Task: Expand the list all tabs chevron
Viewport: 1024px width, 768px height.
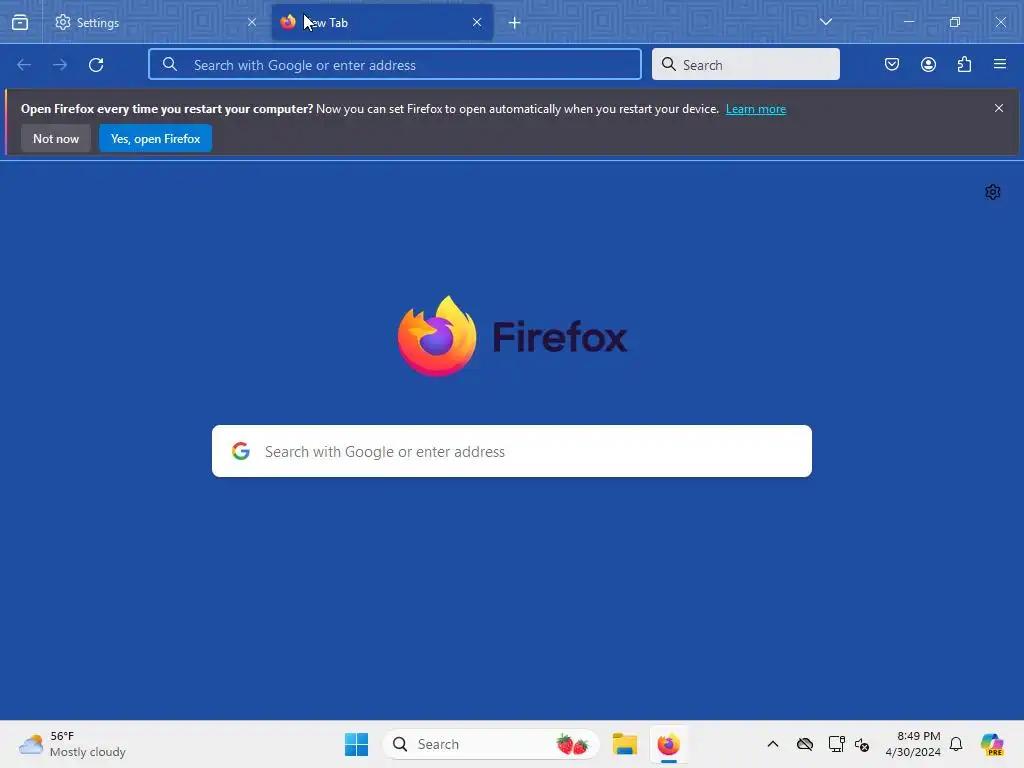Action: (825, 22)
